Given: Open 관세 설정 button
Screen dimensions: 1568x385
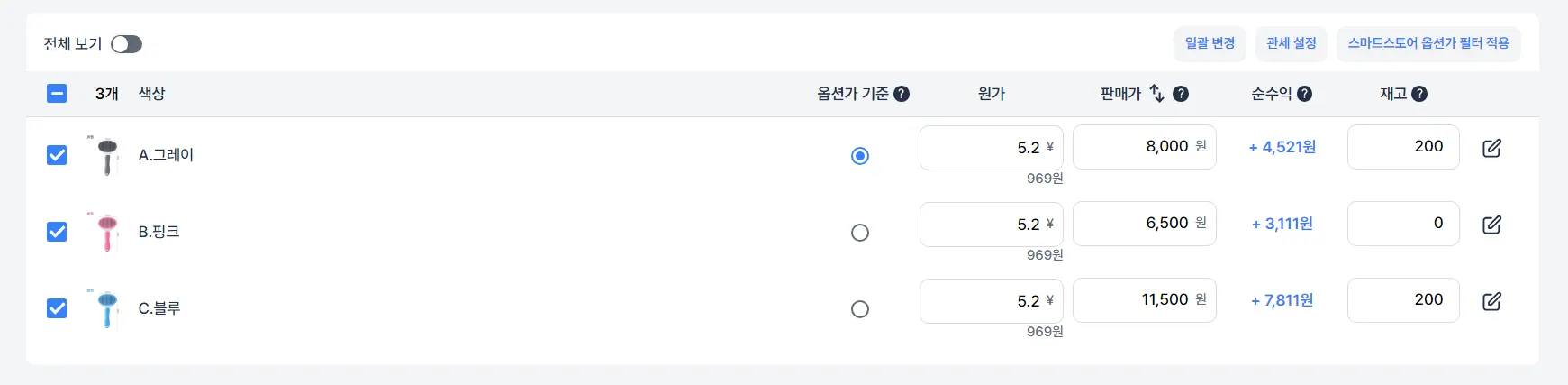Looking at the screenshot, I should [x=1291, y=43].
